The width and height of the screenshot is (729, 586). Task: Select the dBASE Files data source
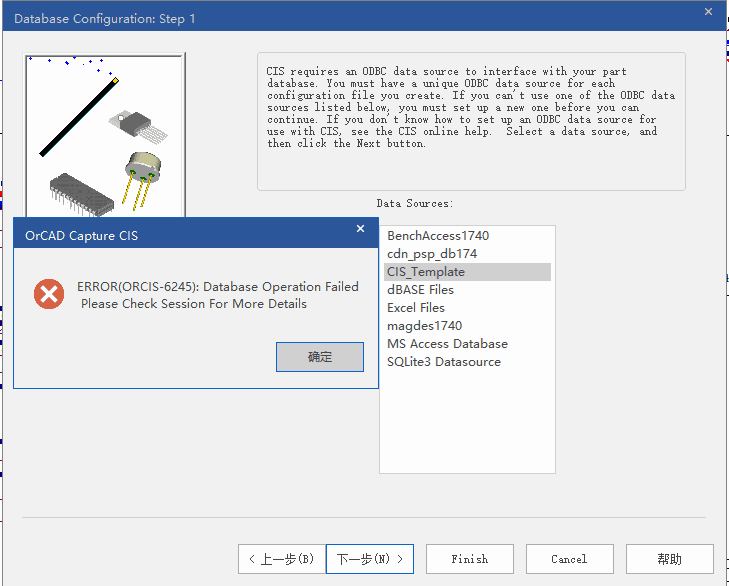tap(467, 290)
